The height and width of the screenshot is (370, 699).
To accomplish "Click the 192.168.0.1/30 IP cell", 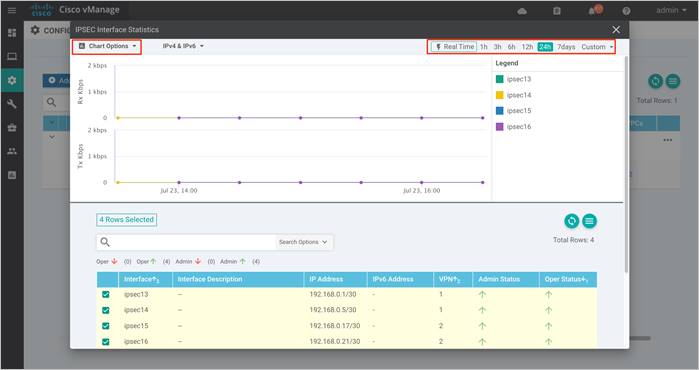I will click(333, 294).
